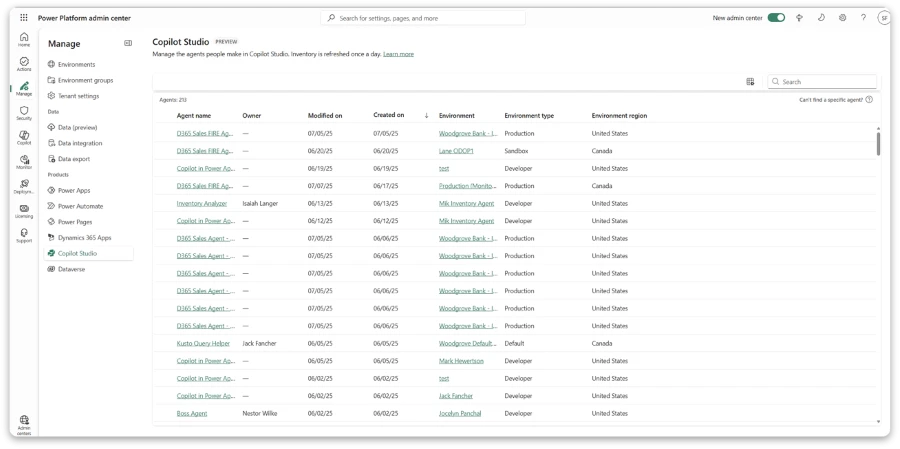
Task: Collapse the Manage navigation panel
Action: point(128,43)
